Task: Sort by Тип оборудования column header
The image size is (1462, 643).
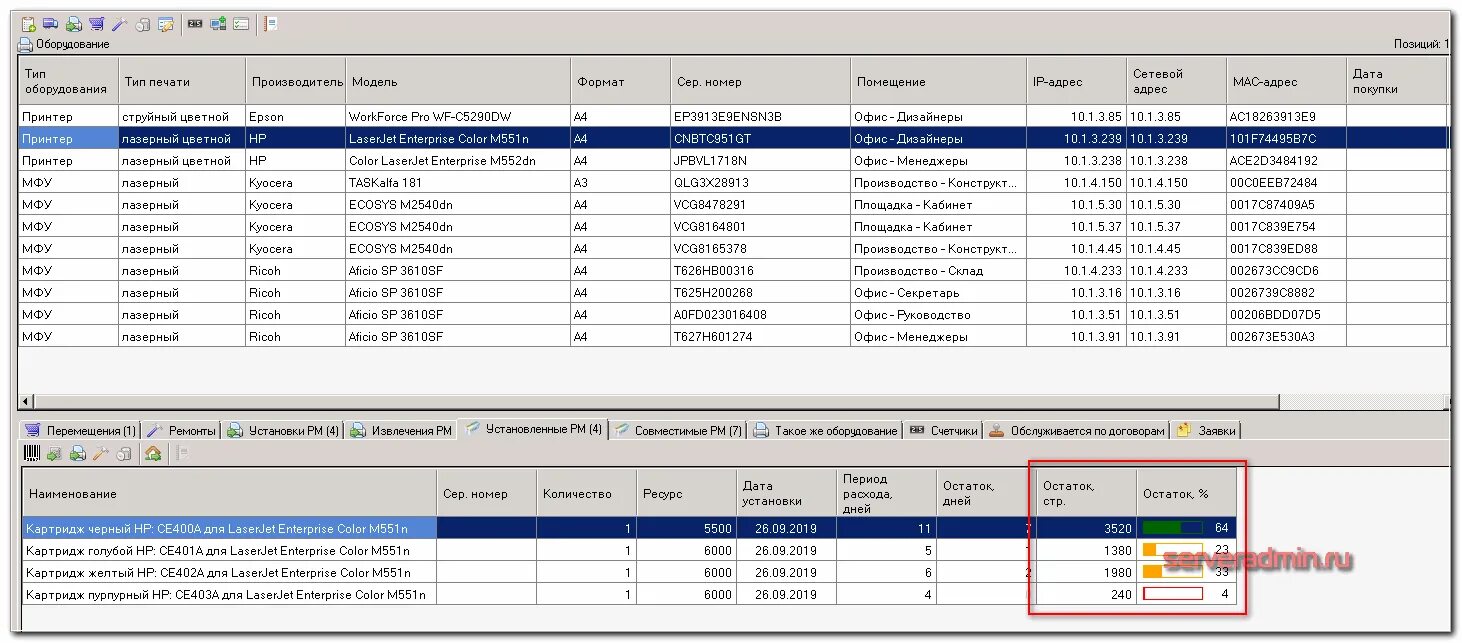Action: click(x=68, y=81)
